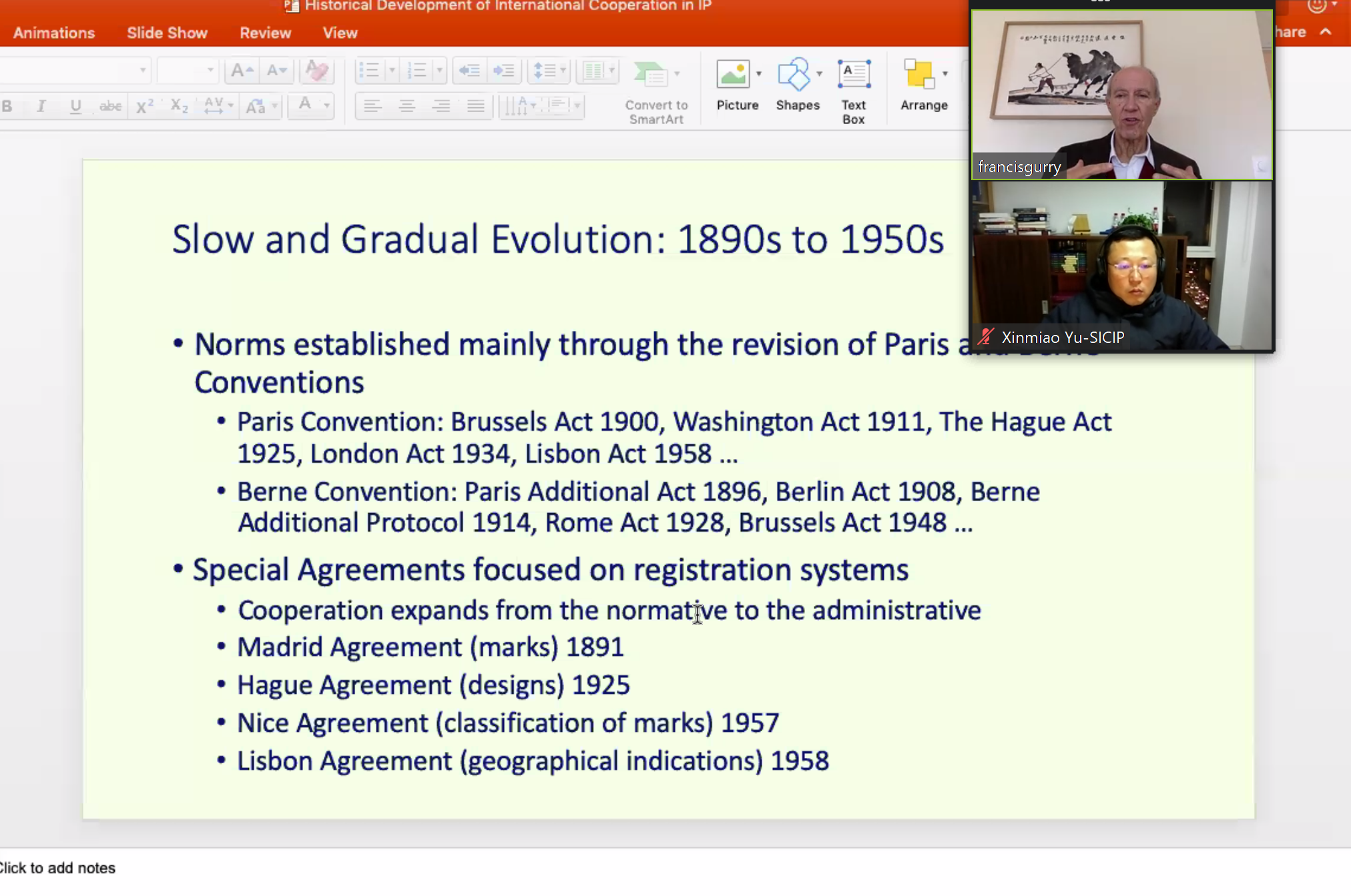
Task: Open the font color dropdown arrow
Action: point(326,106)
